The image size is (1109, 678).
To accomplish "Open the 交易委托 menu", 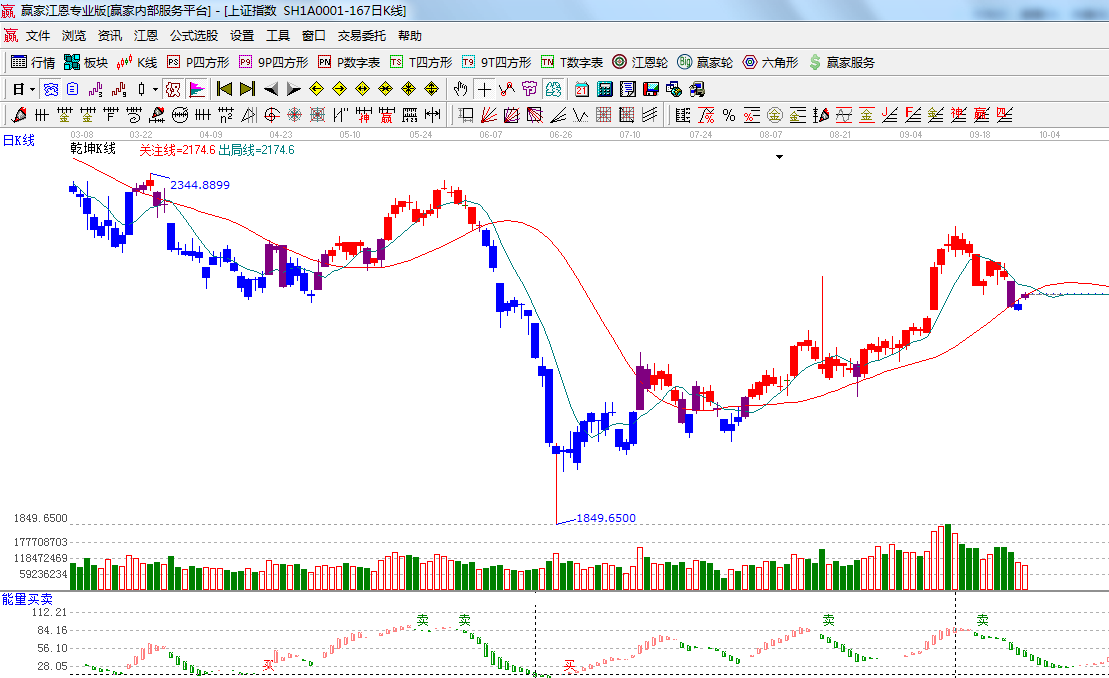I will (x=361, y=35).
